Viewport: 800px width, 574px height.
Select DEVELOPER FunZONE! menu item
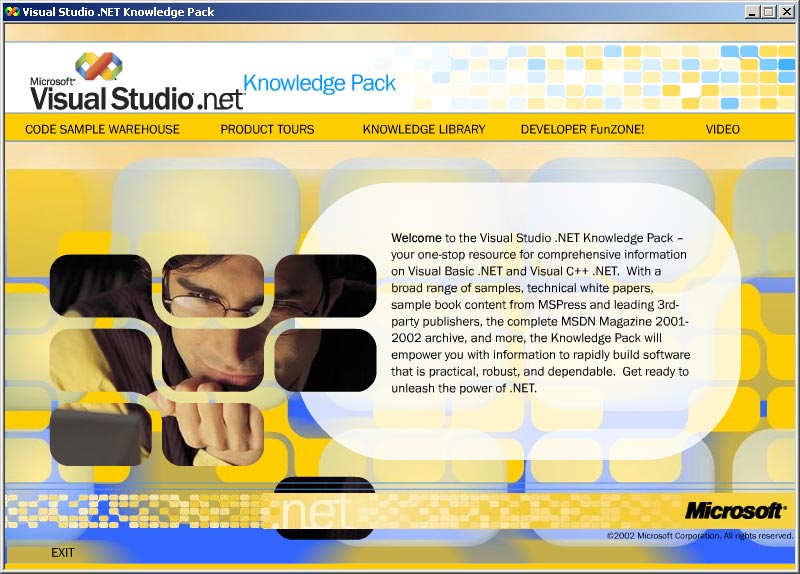point(582,129)
